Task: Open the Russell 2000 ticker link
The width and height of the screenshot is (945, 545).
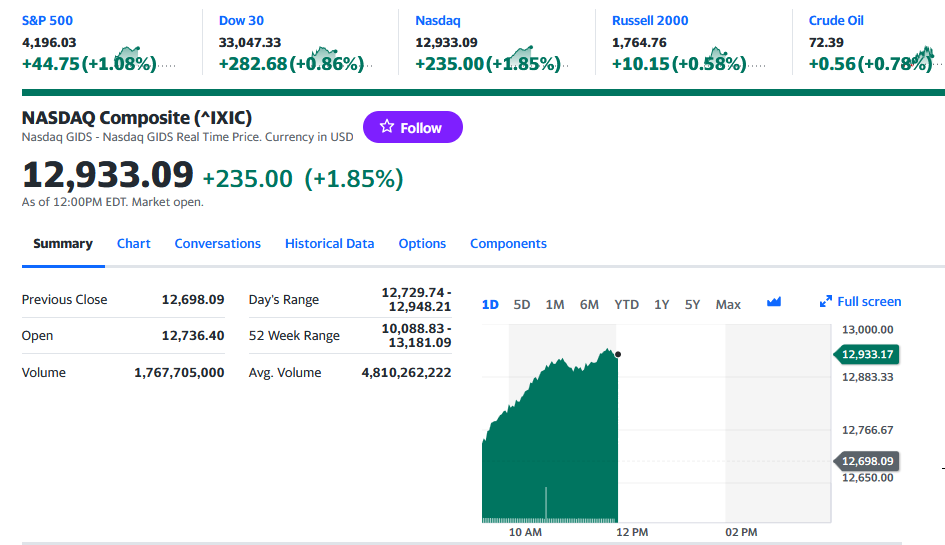Action: (650, 20)
